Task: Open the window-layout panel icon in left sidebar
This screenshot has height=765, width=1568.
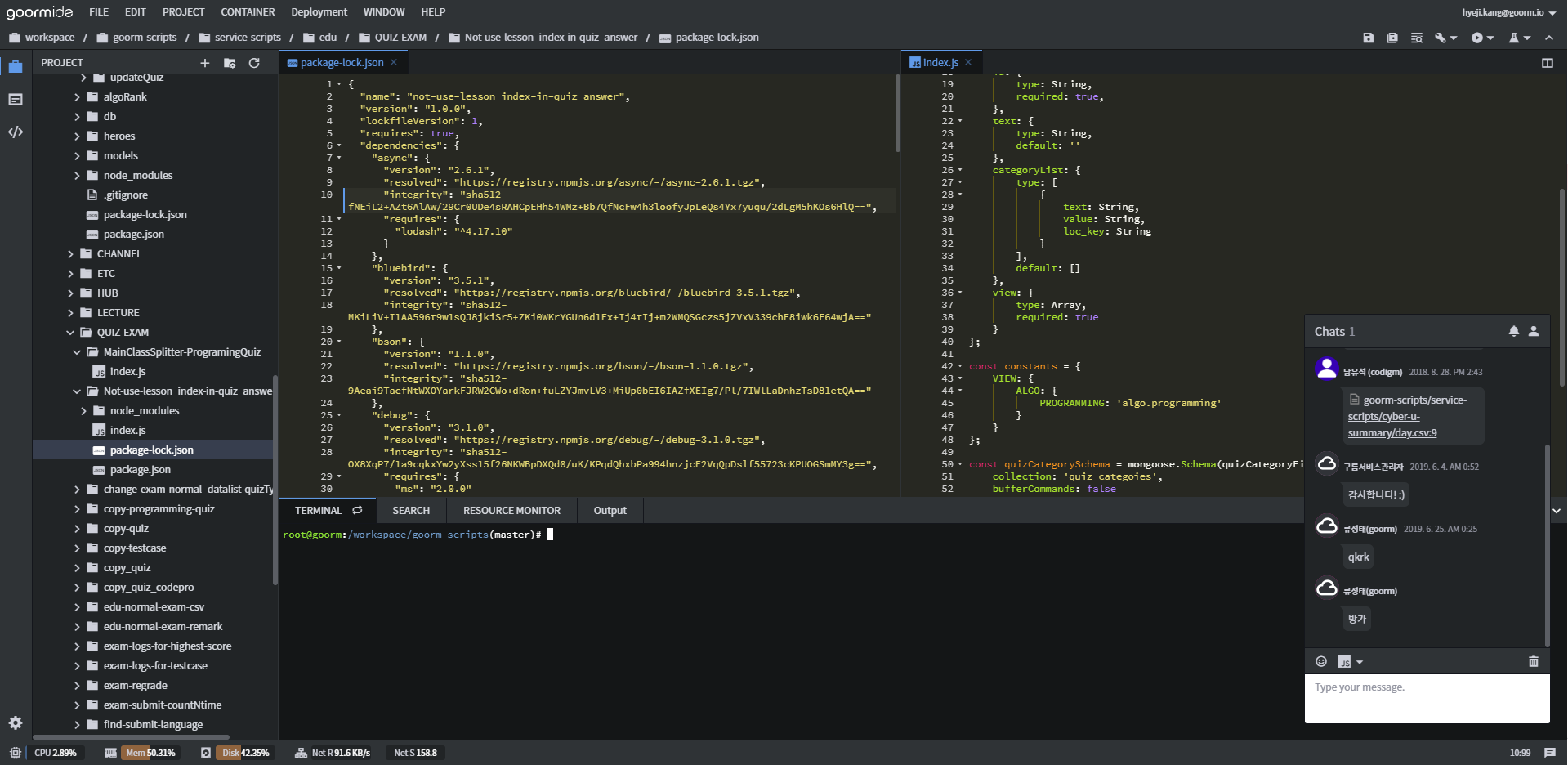Action: [x=16, y=99]
